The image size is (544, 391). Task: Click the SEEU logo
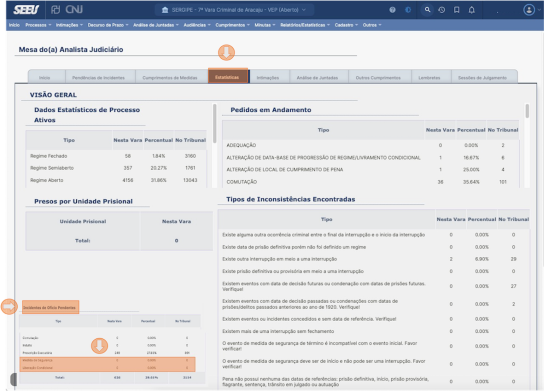click(26, 10)
